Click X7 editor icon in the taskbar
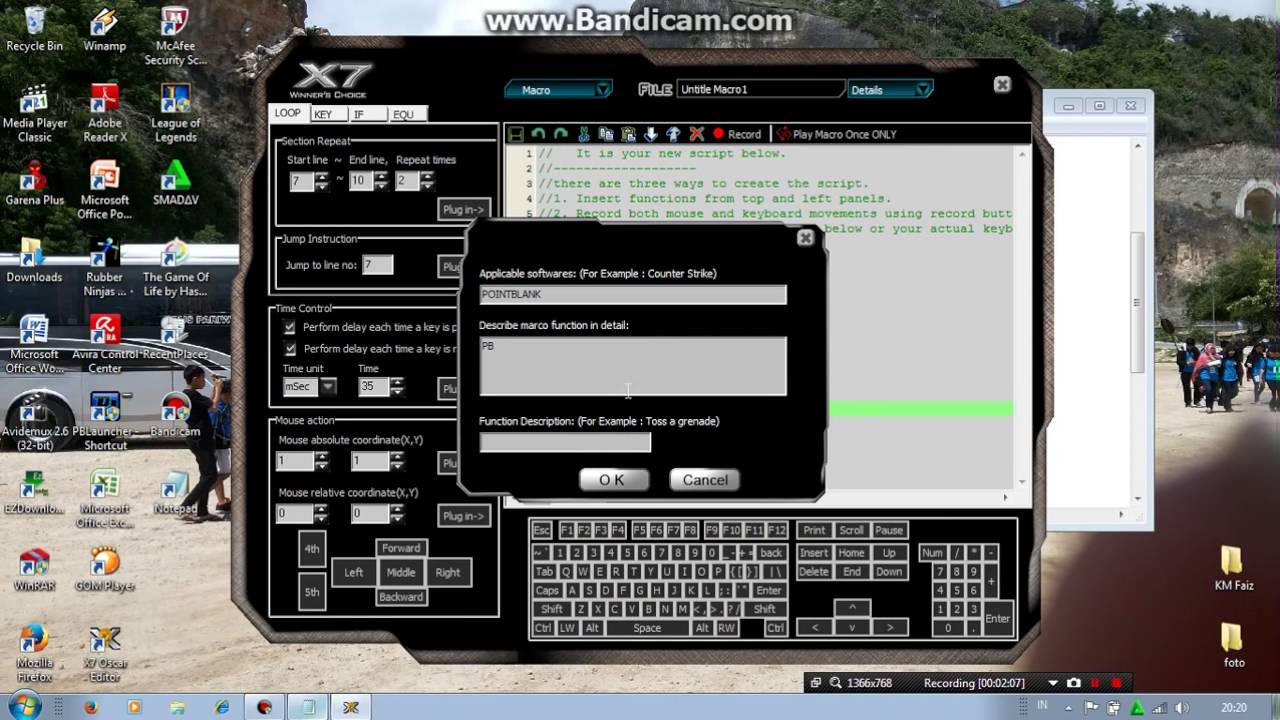1280x720 pixels. [x=351, y=707]
